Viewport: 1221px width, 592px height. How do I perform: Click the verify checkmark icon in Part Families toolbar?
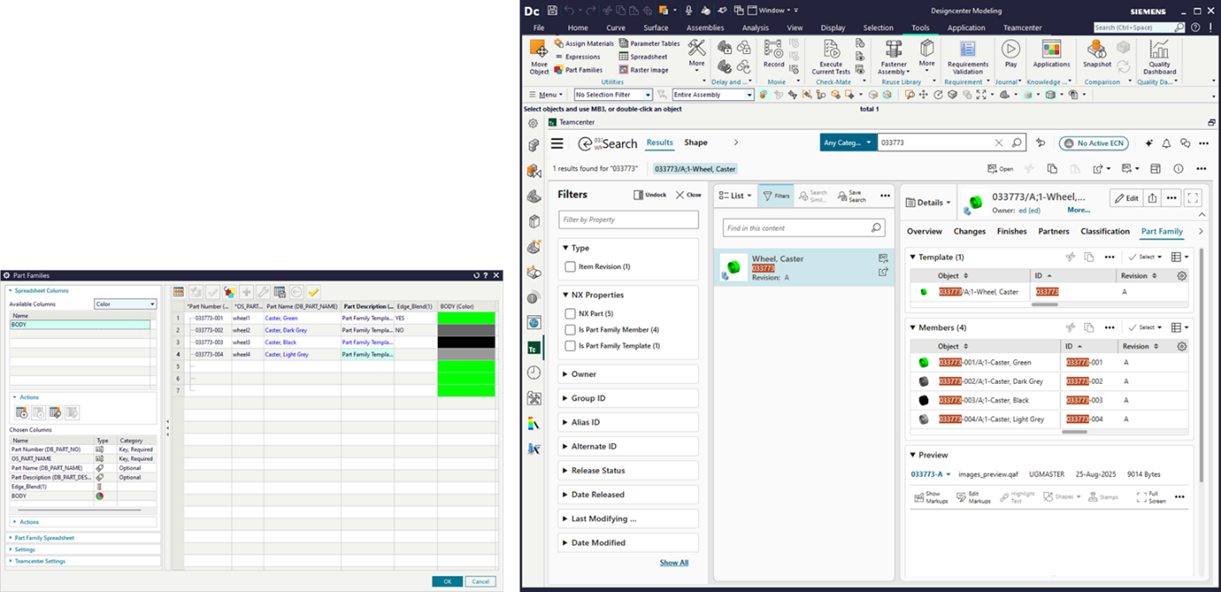[x=313, y=291]
